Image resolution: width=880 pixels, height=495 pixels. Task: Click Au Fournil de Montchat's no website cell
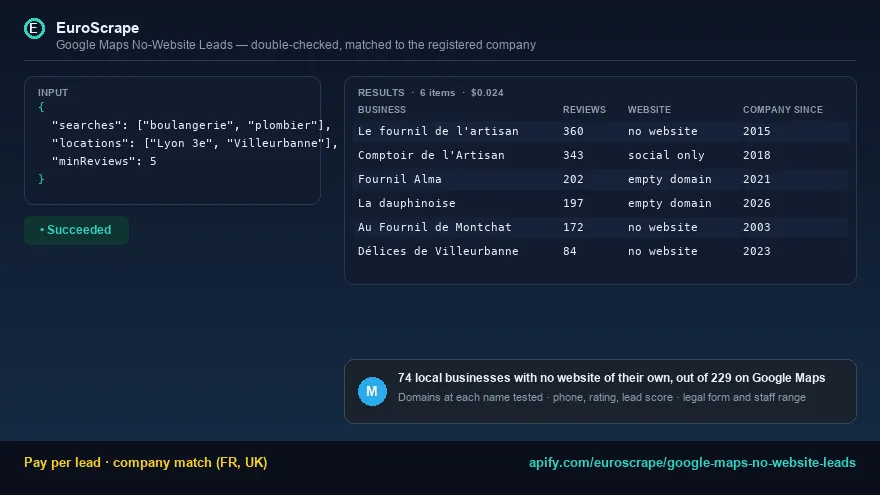click(x=663, y=227)
